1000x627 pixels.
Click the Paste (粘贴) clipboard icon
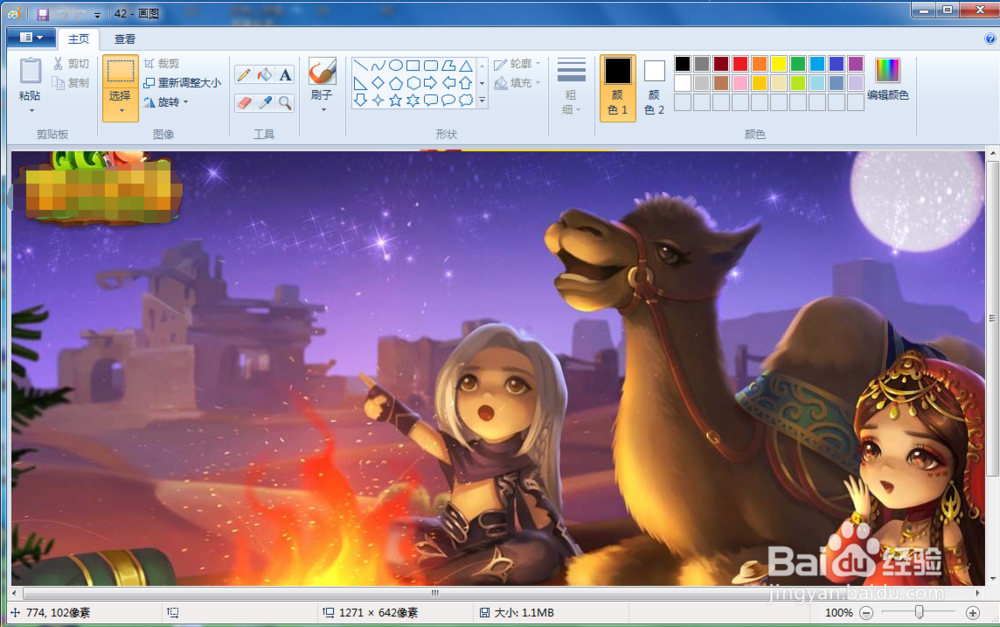(x=30, y=71)
